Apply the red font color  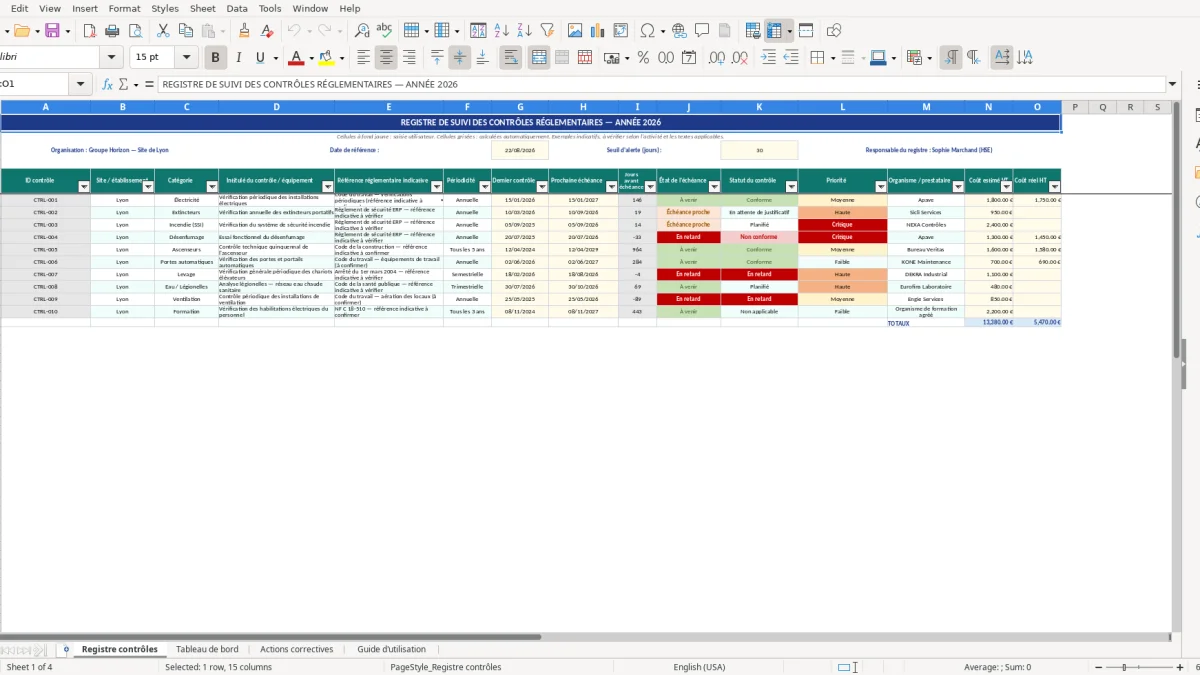pyautogui.click(x=295, y=58)
